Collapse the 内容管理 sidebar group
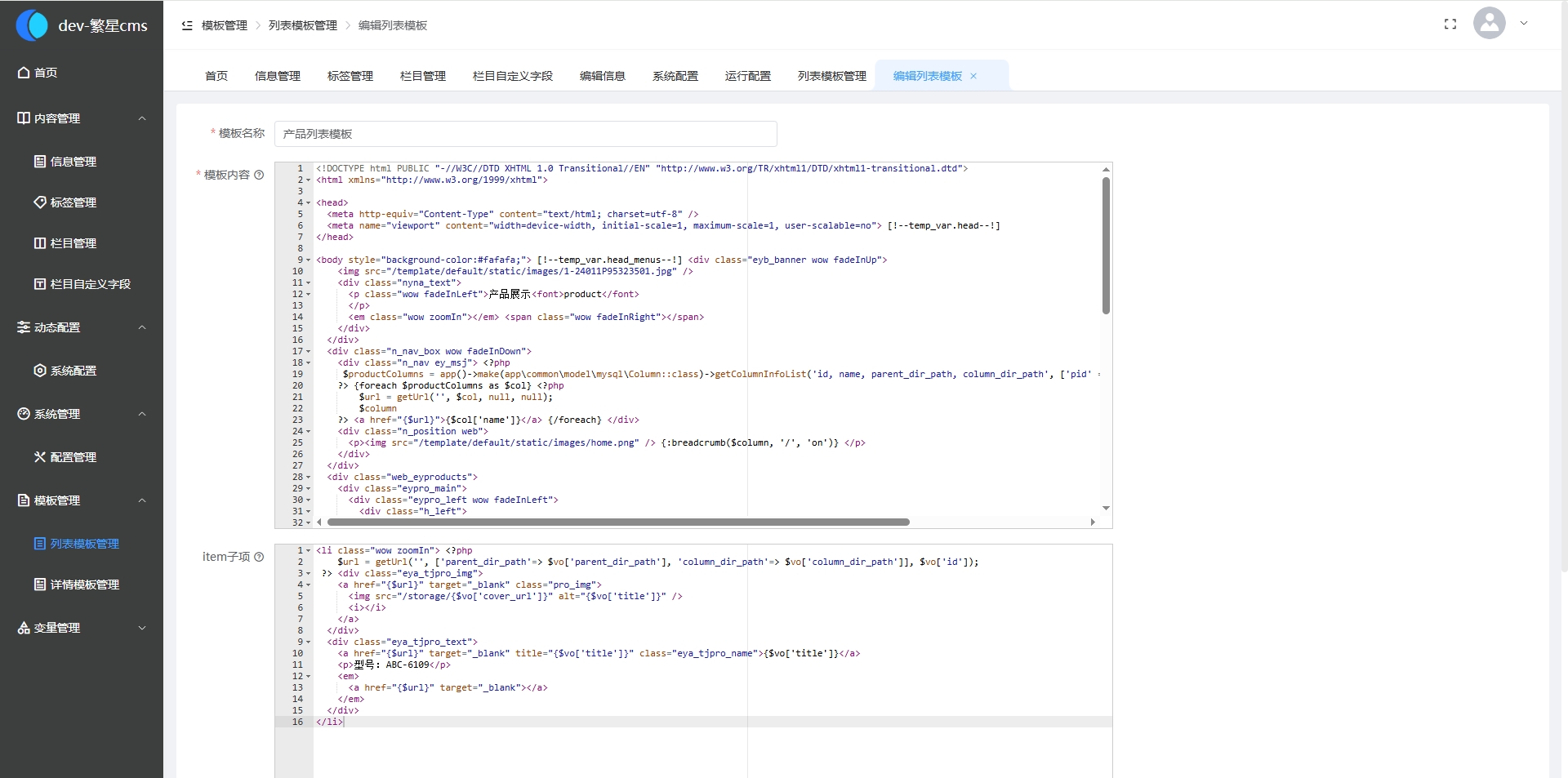The height and width of the screenshot is (778, 1568). tap(142, 118)
